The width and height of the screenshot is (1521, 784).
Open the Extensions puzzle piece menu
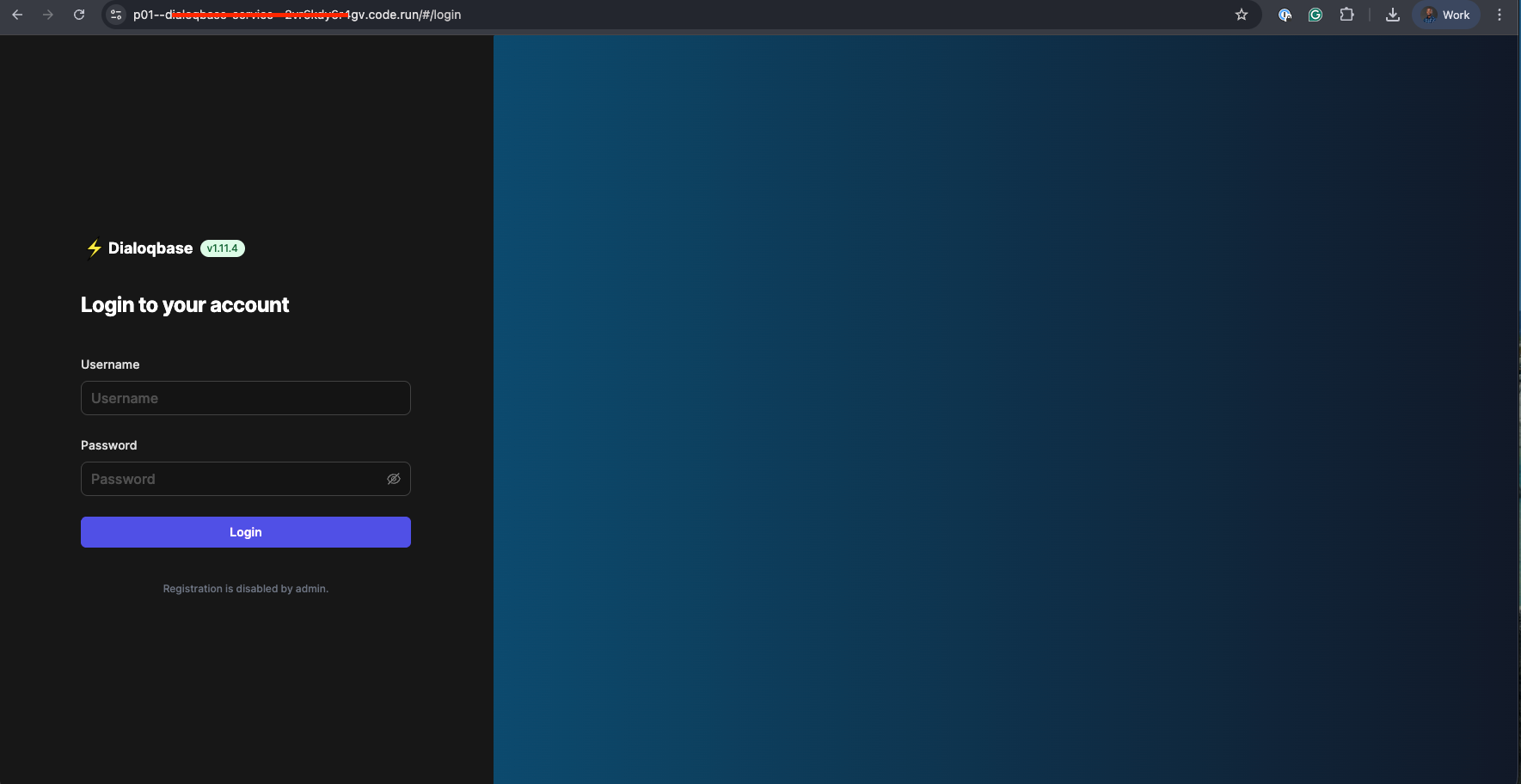coord(1346,15)
